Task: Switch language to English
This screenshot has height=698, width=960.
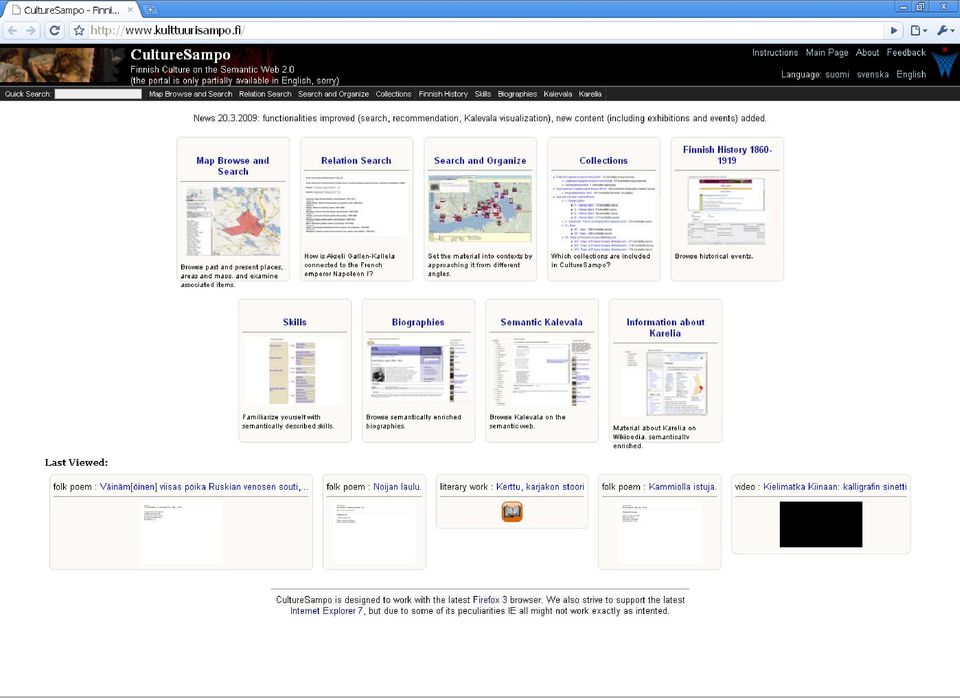Action: 911,75
